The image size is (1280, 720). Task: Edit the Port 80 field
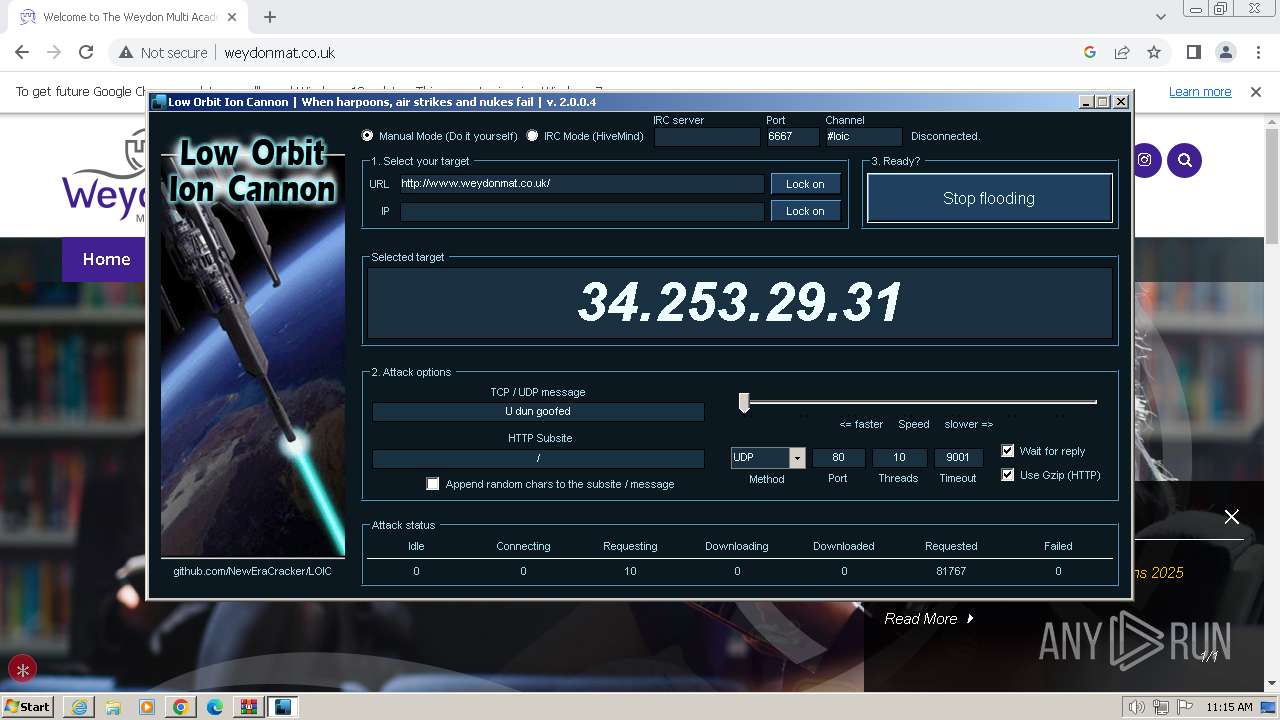[x=838, y=458]
